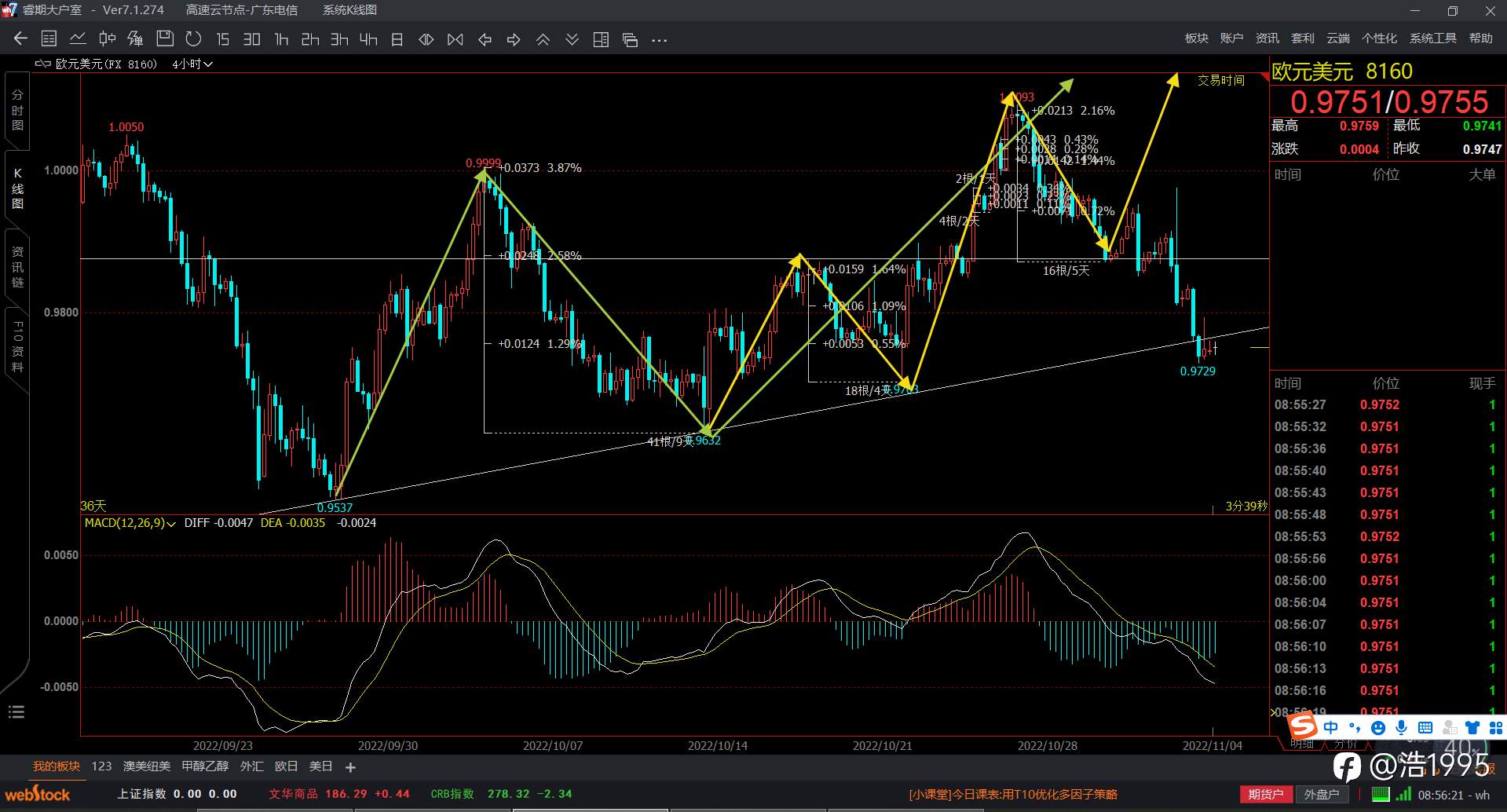Open the 资讯 menu
Viewport: 1507px width, 812px height.
tap(1267, 38)
